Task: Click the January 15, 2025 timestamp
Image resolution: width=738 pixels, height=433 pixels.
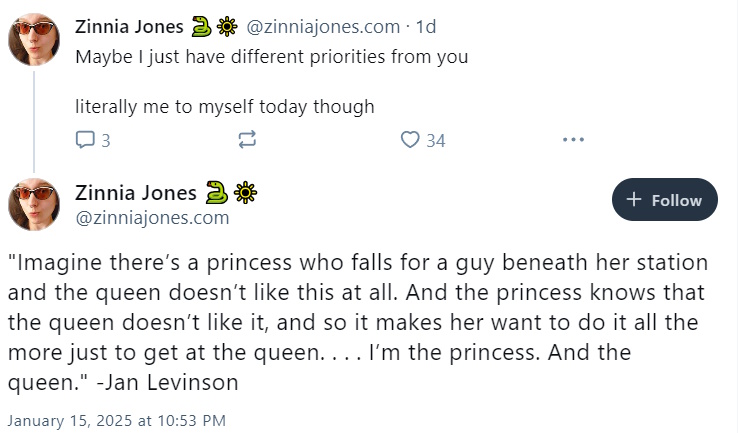Action: [x=117, y=420]
